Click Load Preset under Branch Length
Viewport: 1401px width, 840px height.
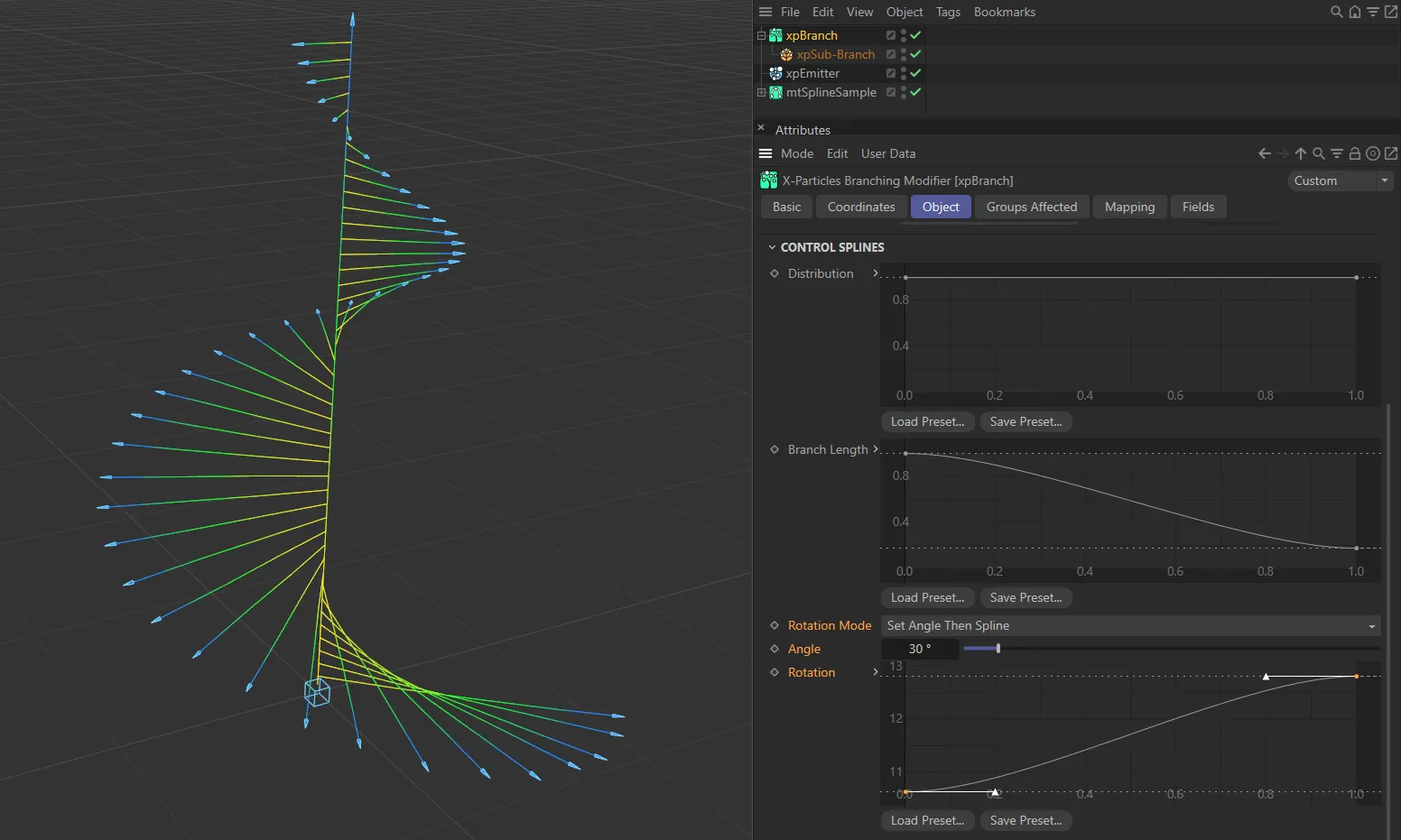[x=927, y=597]
